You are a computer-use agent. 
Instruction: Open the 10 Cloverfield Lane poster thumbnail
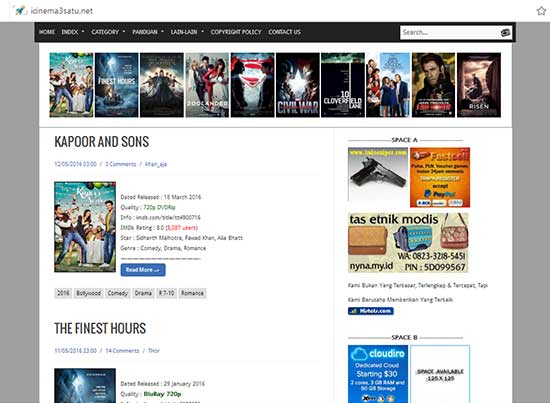click(x=343, y=85)
